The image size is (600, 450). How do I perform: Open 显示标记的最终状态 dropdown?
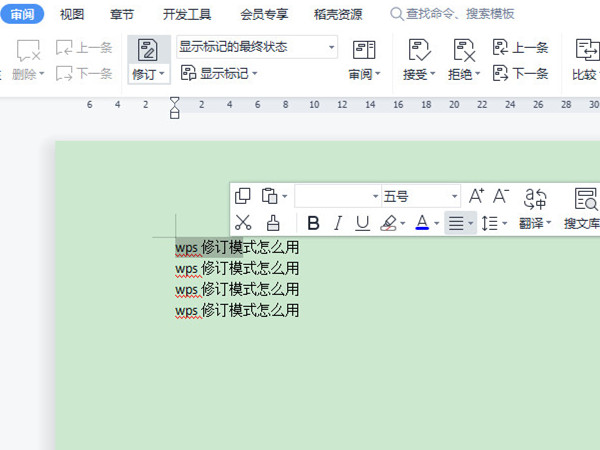(257, 47)
